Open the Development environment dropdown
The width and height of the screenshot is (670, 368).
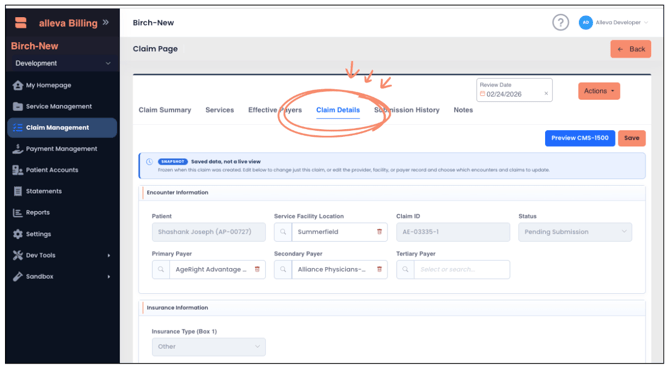point(62,63)
